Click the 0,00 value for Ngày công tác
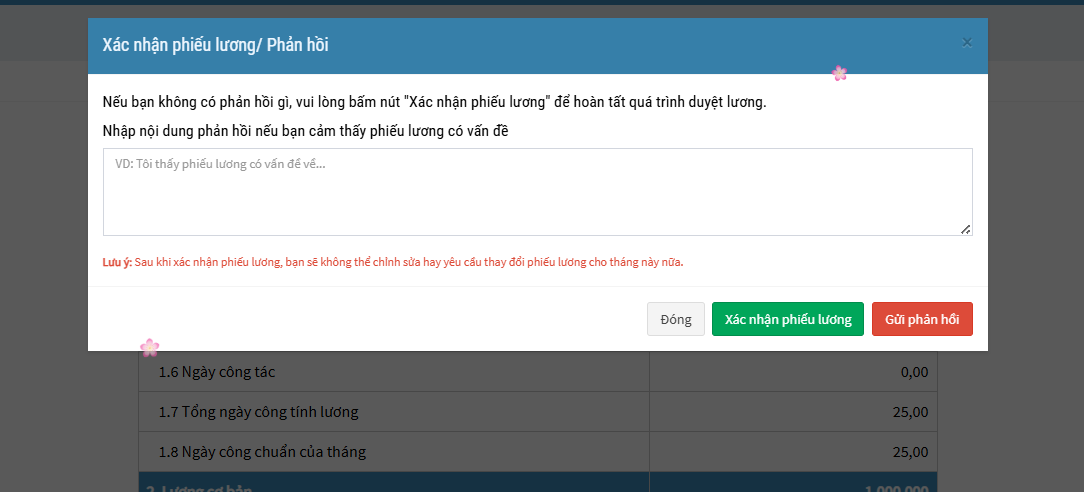 coord(913,372)
